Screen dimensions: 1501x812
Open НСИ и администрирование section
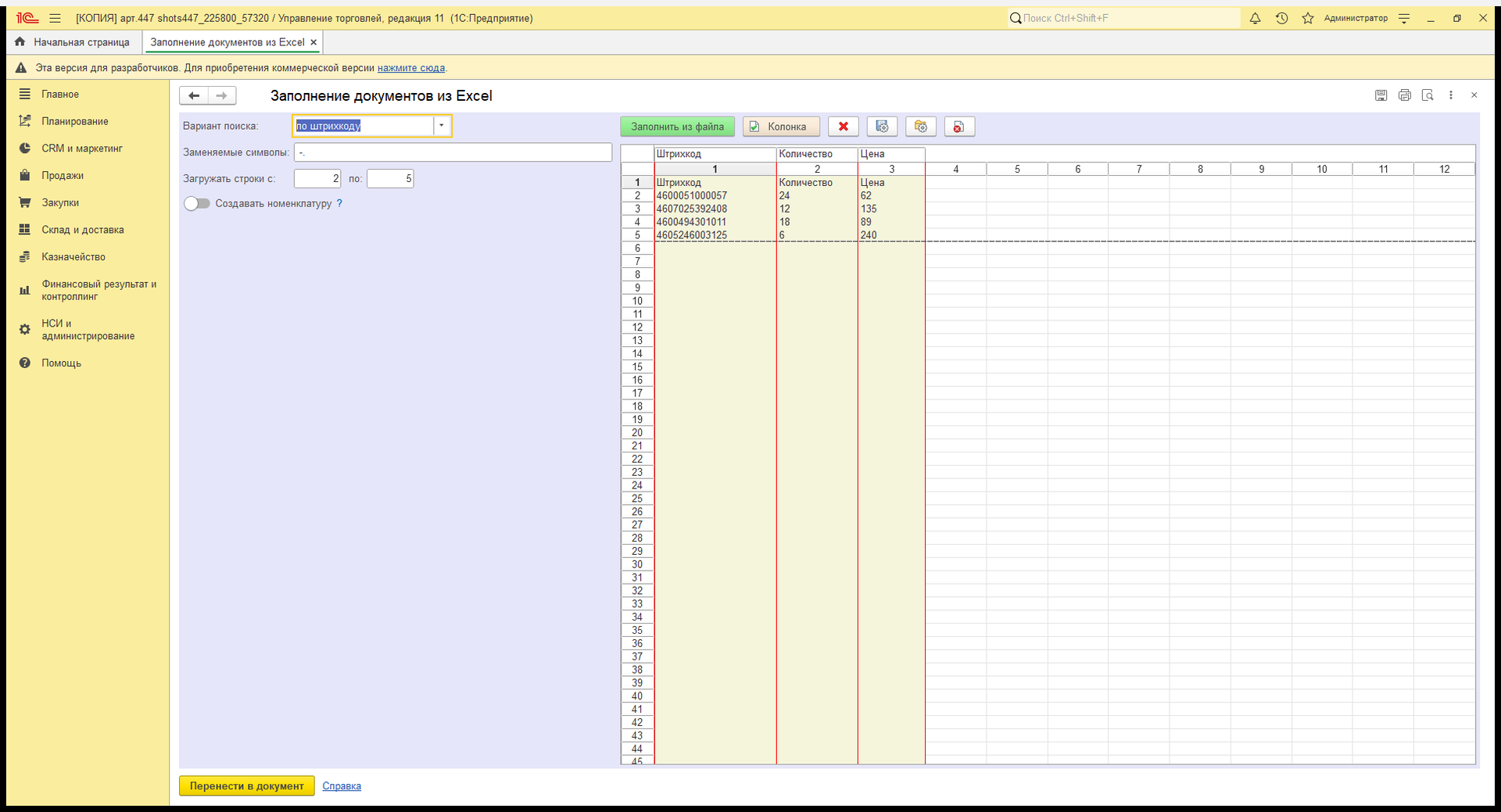pos(88,330)
